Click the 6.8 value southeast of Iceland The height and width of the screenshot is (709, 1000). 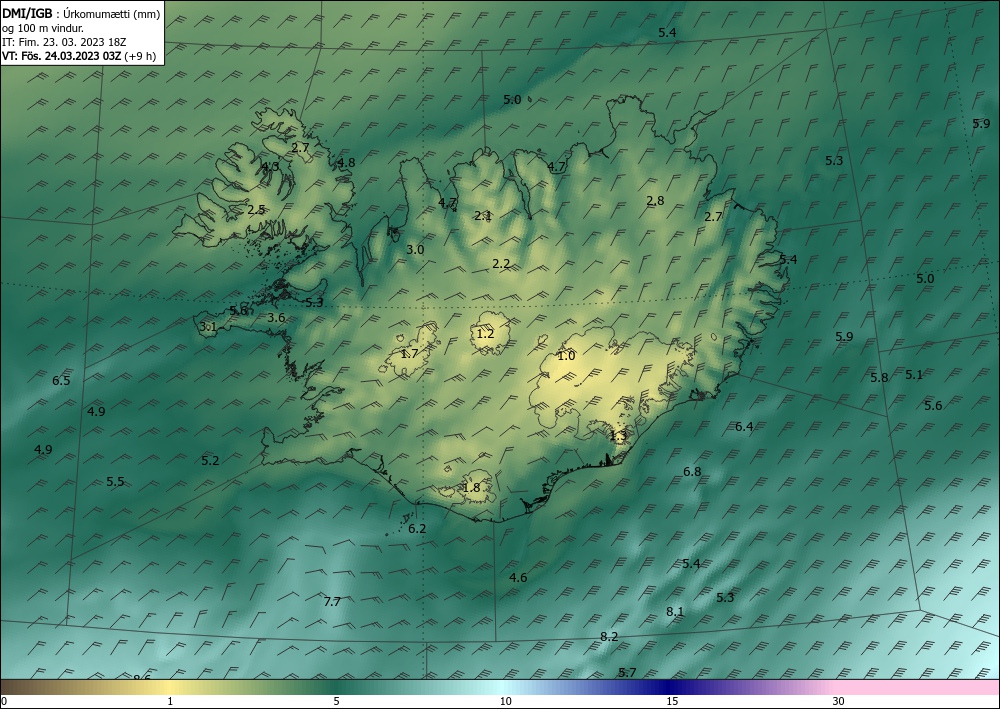(692, 472)
